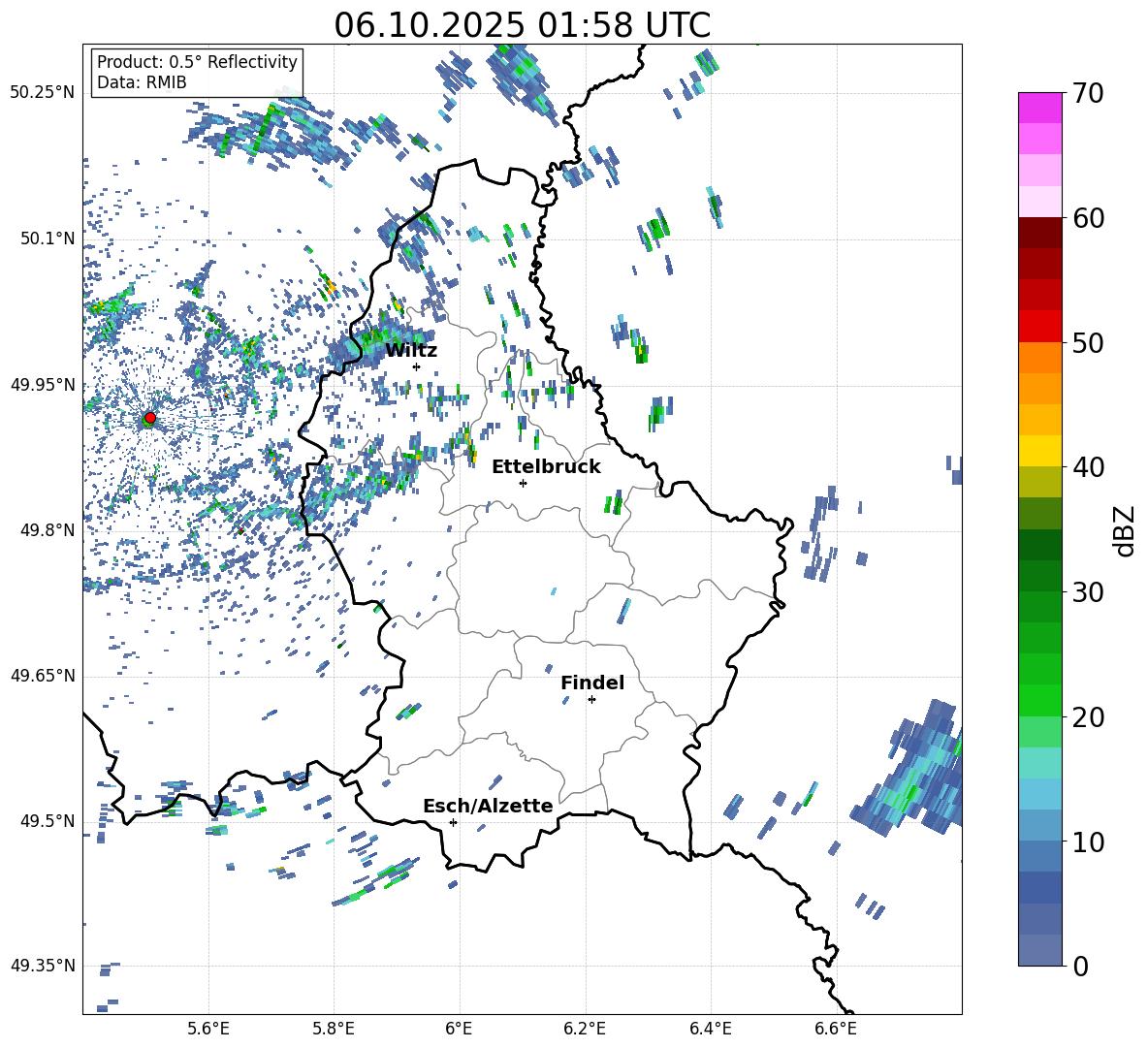Click the 6.4°E longitude label
This screenshot has width=1148, height=1048.
point(710,1029)
